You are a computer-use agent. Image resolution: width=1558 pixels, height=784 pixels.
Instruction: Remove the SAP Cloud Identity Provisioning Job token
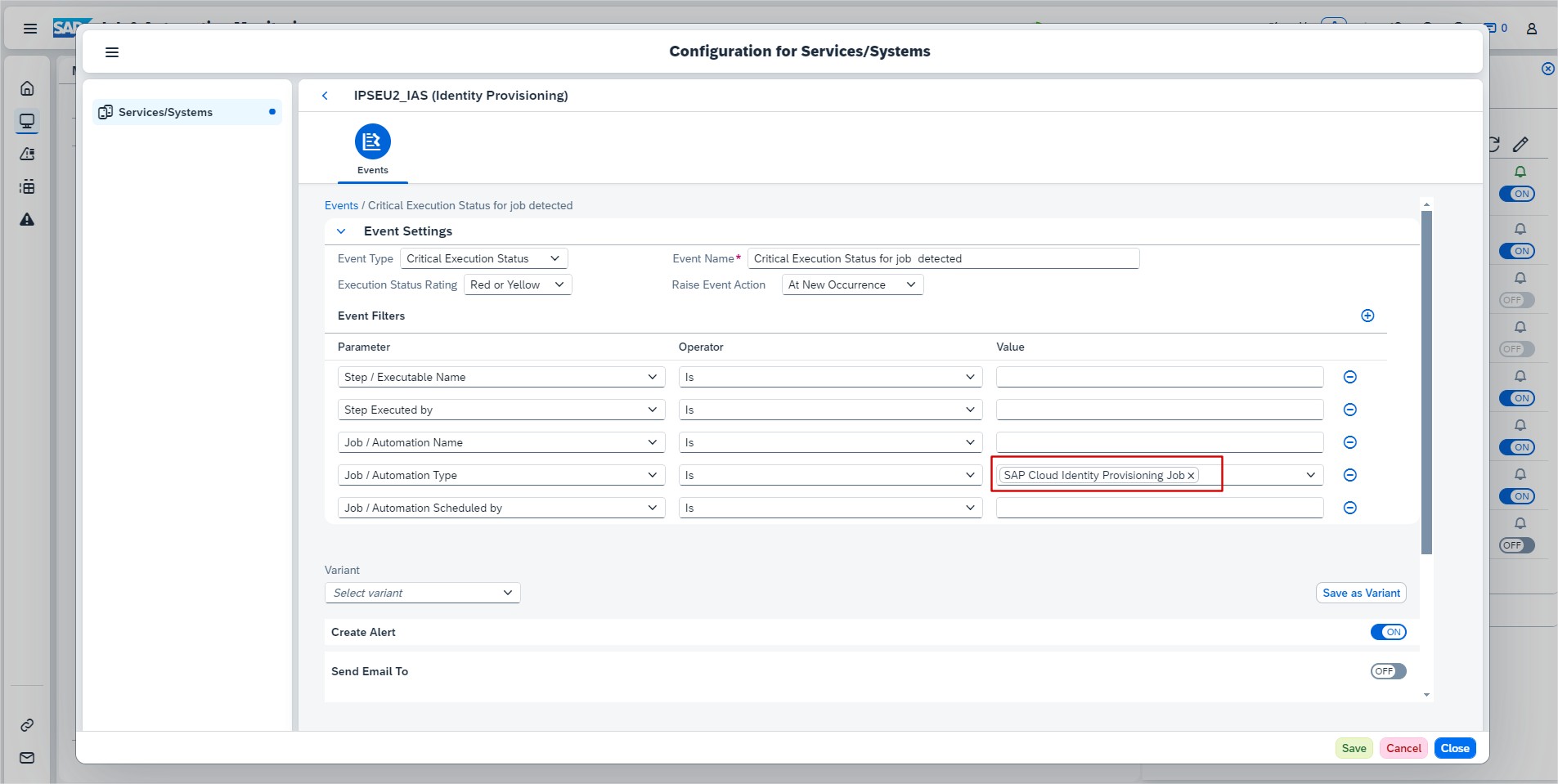(1191, 476)
